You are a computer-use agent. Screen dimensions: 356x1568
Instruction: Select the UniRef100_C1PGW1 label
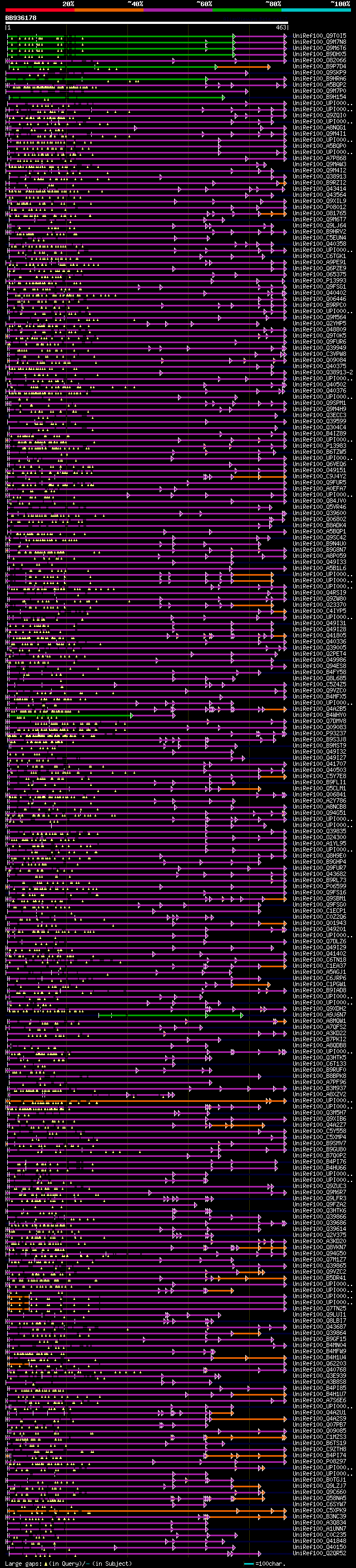[319, 985]
